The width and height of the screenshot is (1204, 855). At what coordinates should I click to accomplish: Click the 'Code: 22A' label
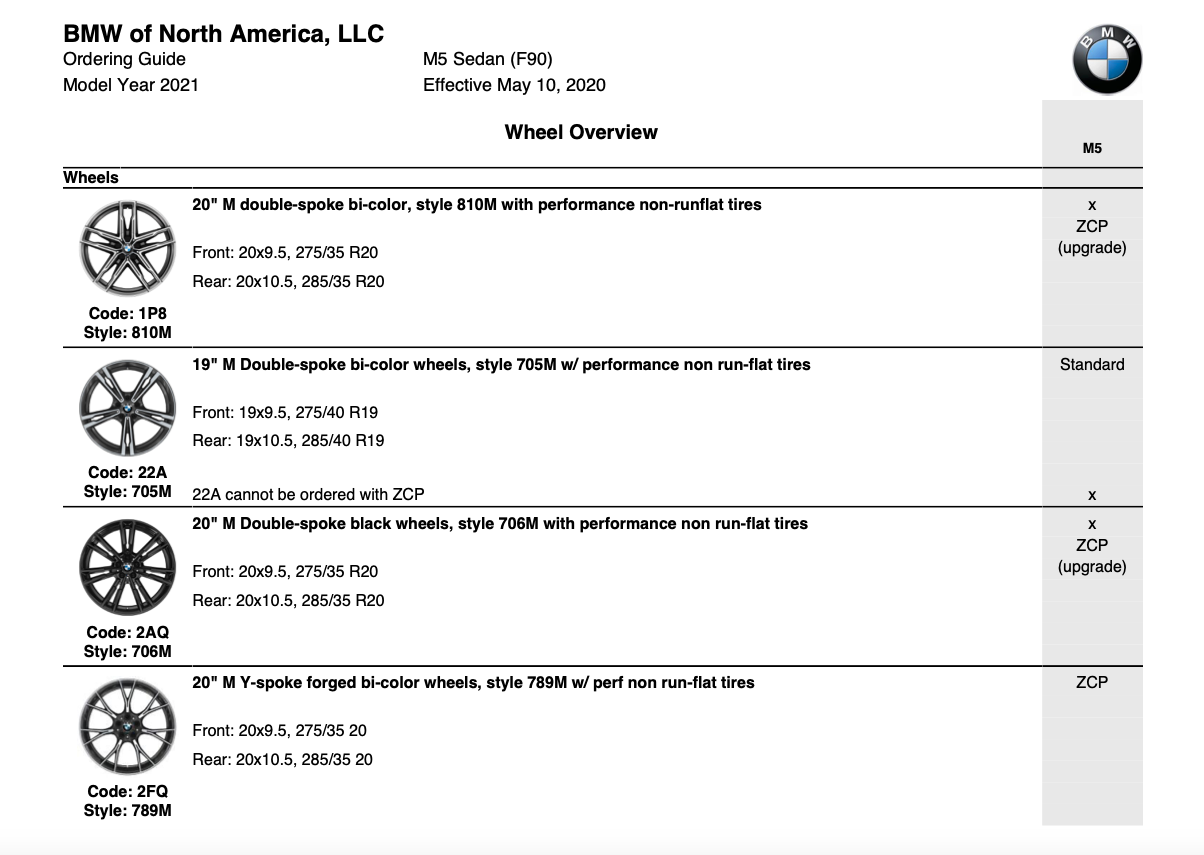coord(127,472)
